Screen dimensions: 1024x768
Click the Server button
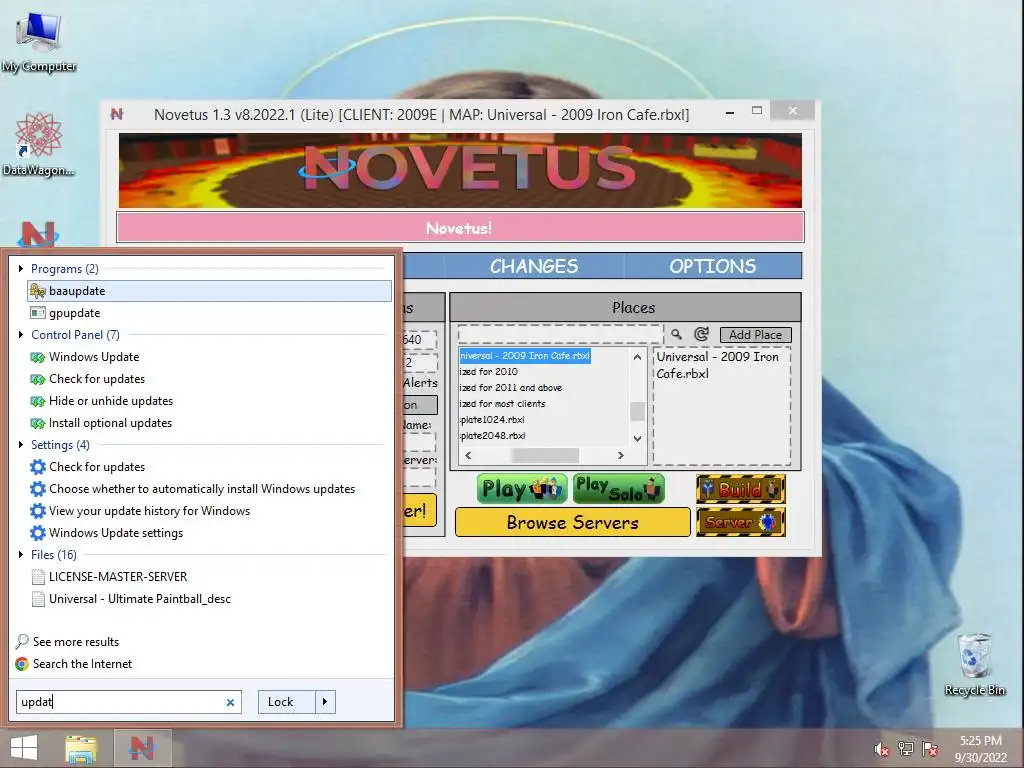coord(741,522)
